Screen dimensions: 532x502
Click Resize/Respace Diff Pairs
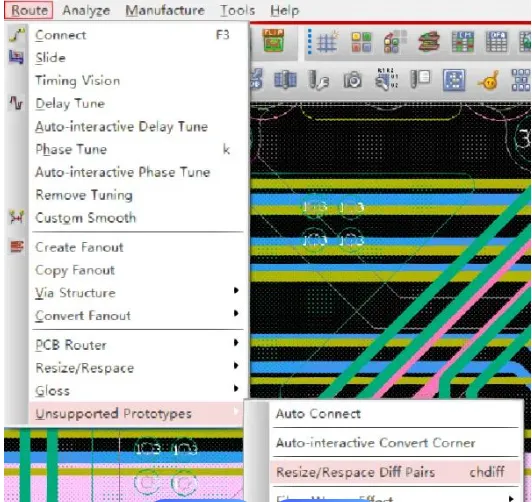pyautogui.click(x=395, y=472)
